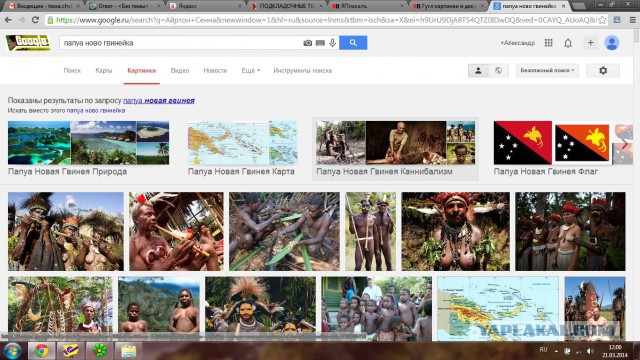The image size is (640, 360).
Task: Go back with browser back arrow
Action: pyautogui.click(x=9, y=20)
